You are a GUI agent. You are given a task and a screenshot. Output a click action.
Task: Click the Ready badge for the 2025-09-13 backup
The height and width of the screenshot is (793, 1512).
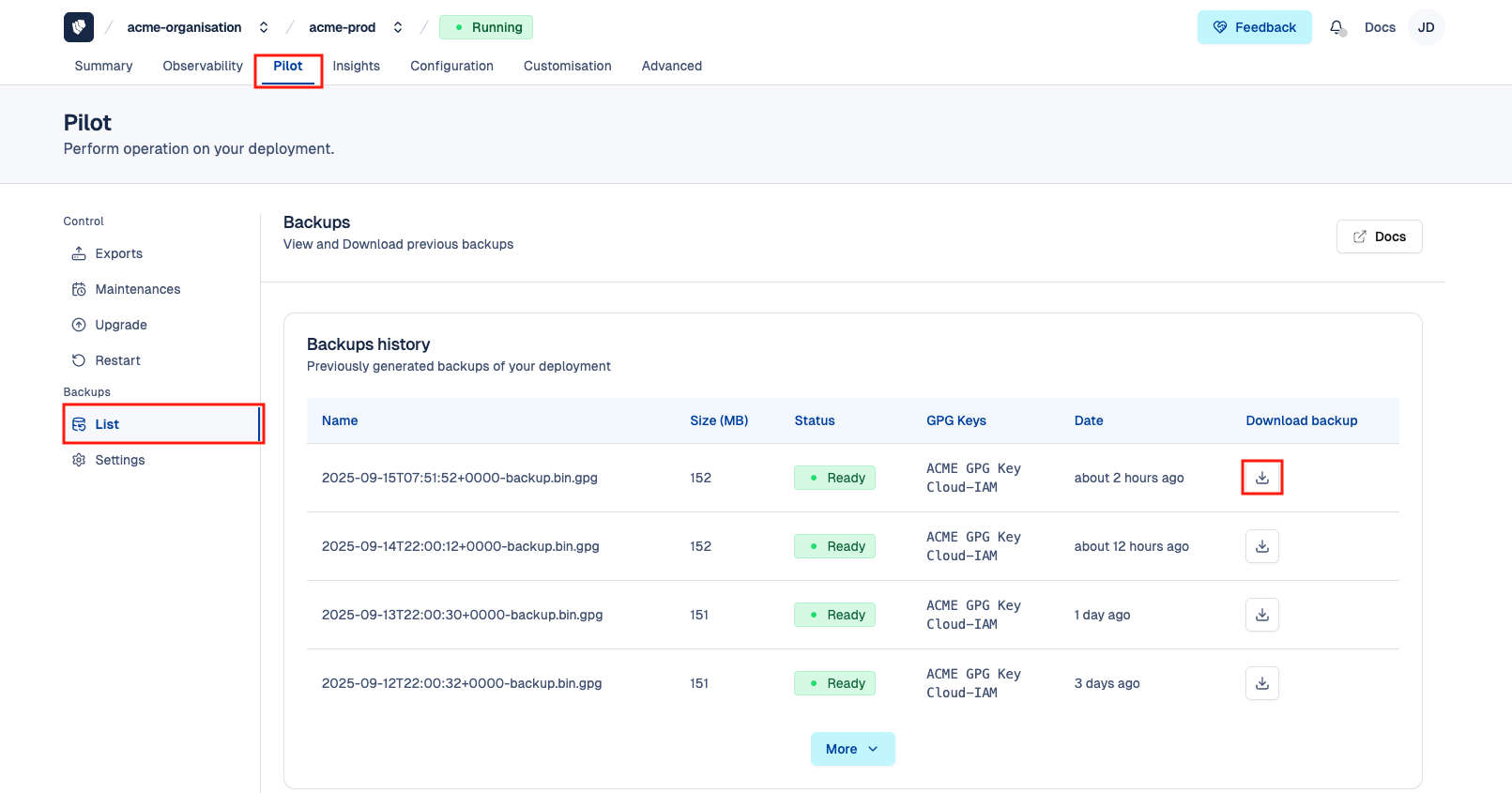(834, 615)
